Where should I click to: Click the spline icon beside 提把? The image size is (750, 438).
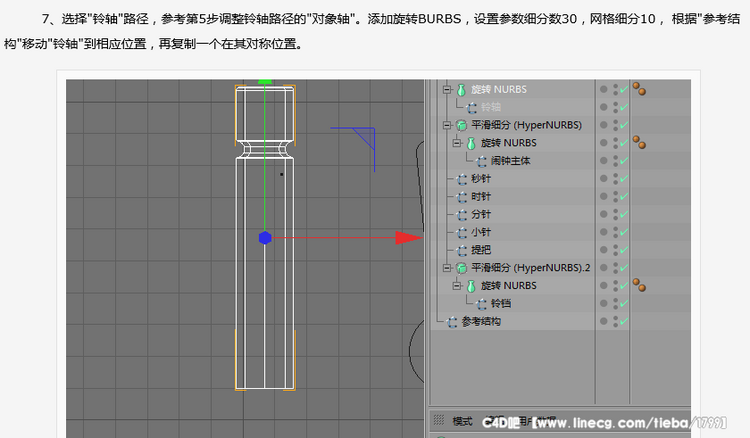tap(462, 251)
